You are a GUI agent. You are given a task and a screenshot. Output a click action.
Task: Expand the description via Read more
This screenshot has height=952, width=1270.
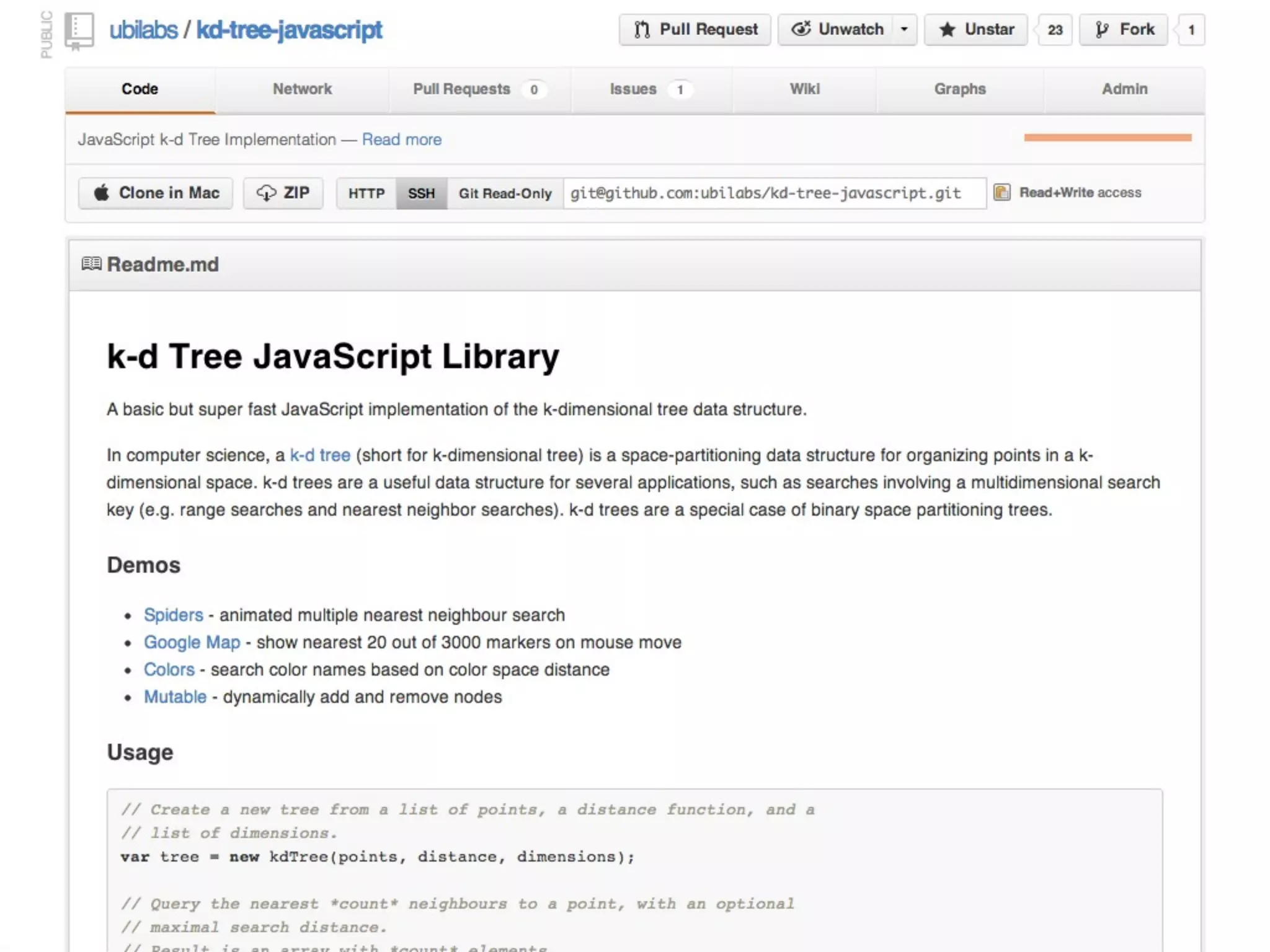pyautogui.click(x=402, y=139)
